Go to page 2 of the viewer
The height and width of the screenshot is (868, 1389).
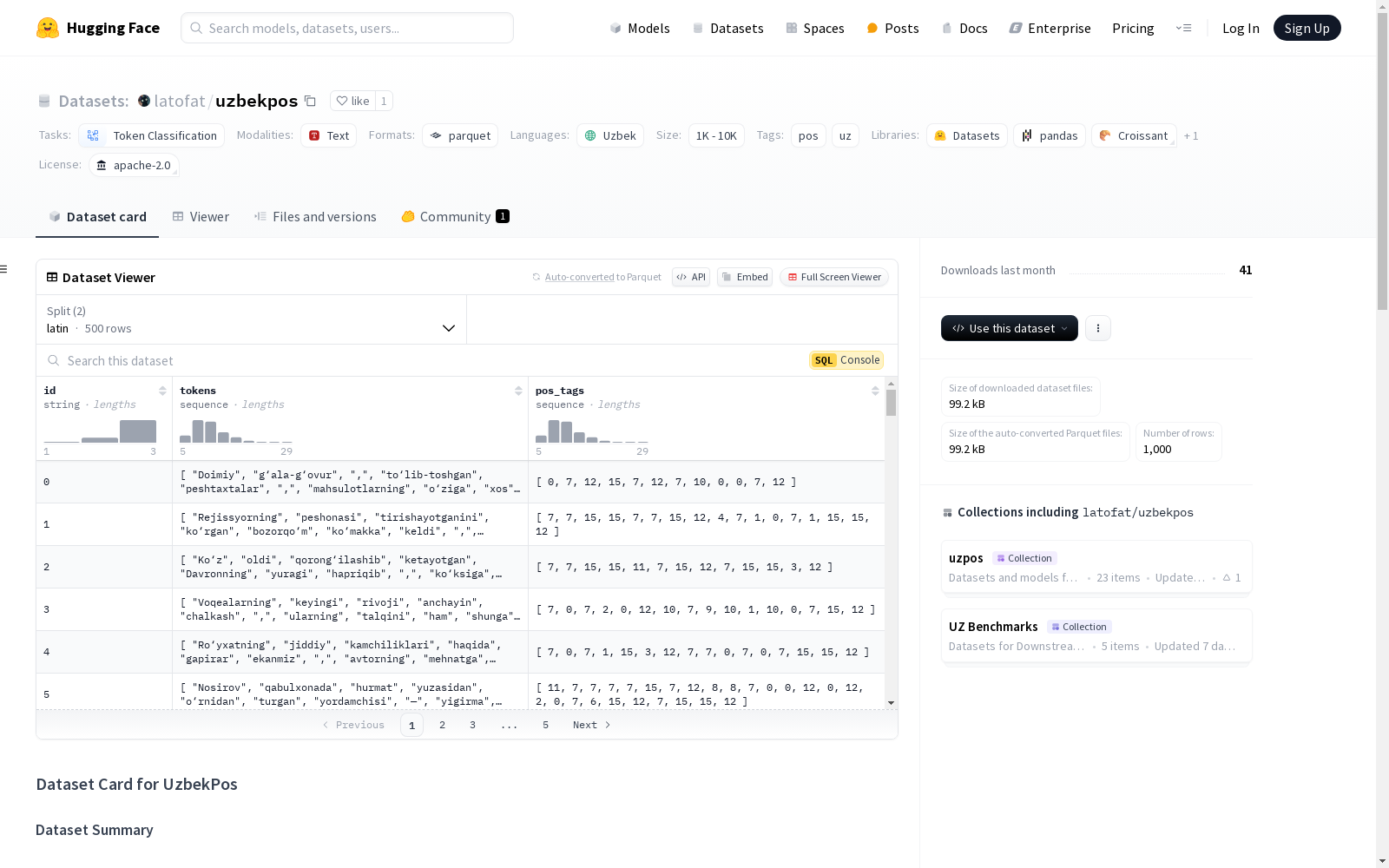pos(442,725)
